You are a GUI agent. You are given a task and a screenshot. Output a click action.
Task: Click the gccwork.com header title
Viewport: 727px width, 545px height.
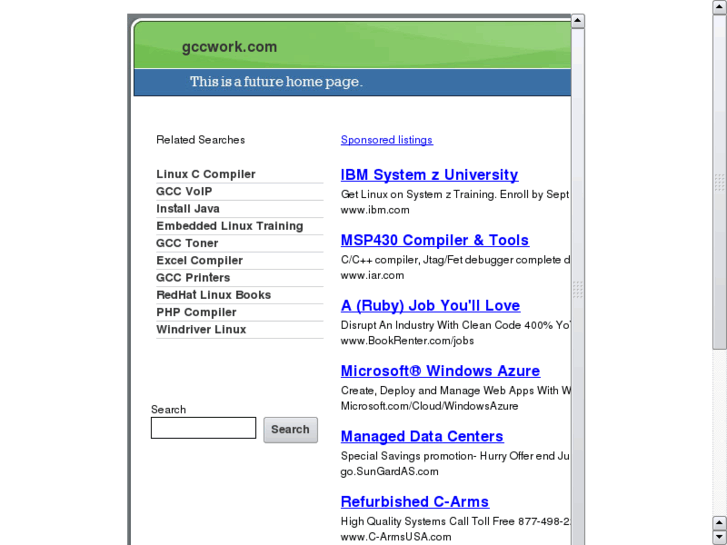(x=230, y=47)
